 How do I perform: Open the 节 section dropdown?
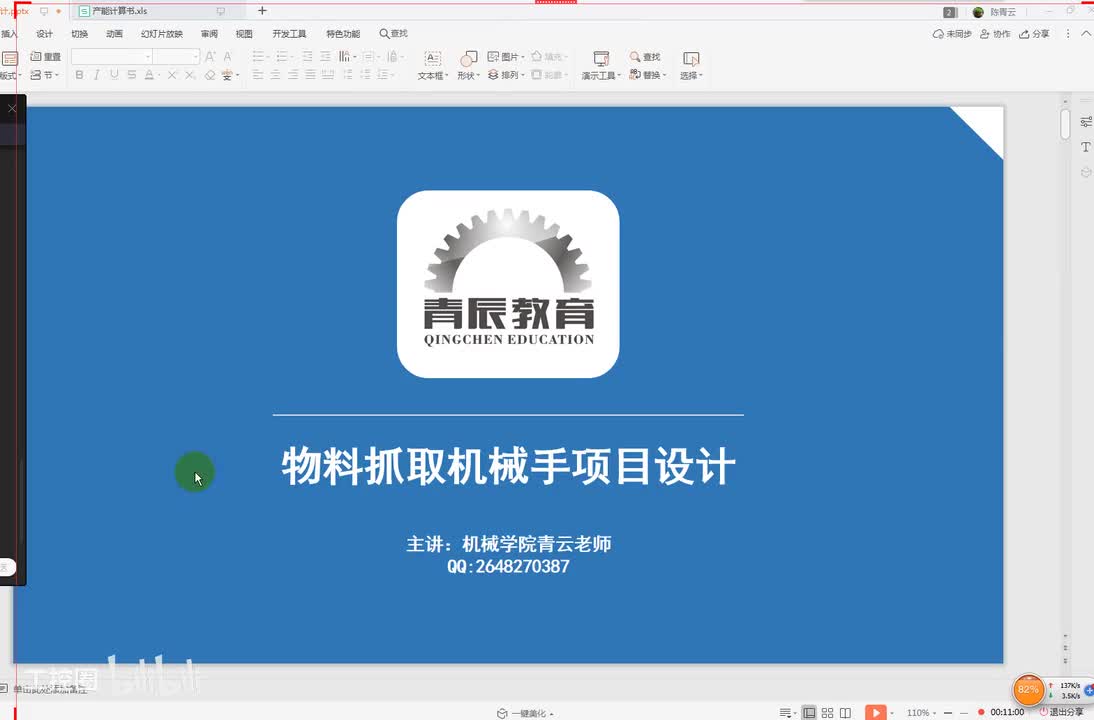(x=45, y=75)
